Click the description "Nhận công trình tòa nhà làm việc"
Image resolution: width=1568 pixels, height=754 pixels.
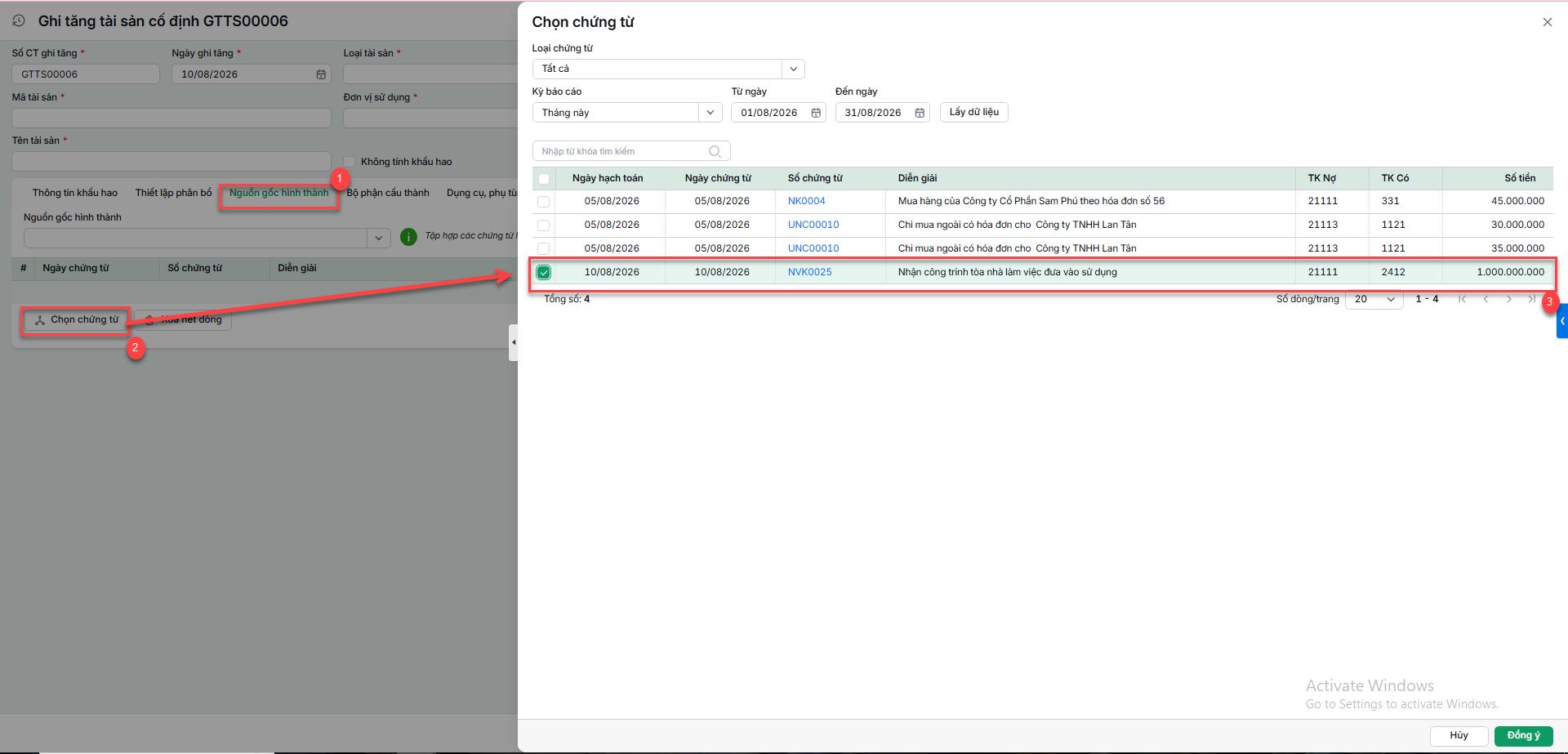point(1008,272)
